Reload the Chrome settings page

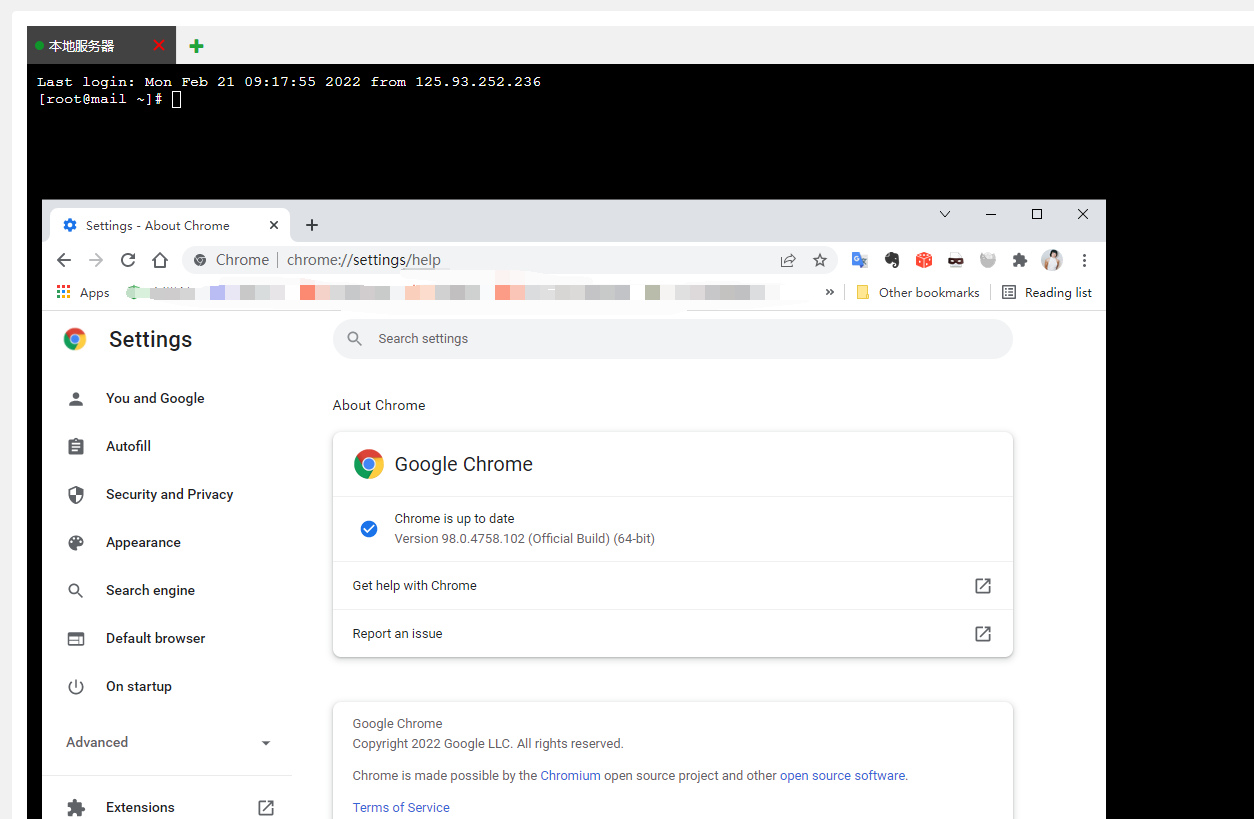click(x=128, y=260)
